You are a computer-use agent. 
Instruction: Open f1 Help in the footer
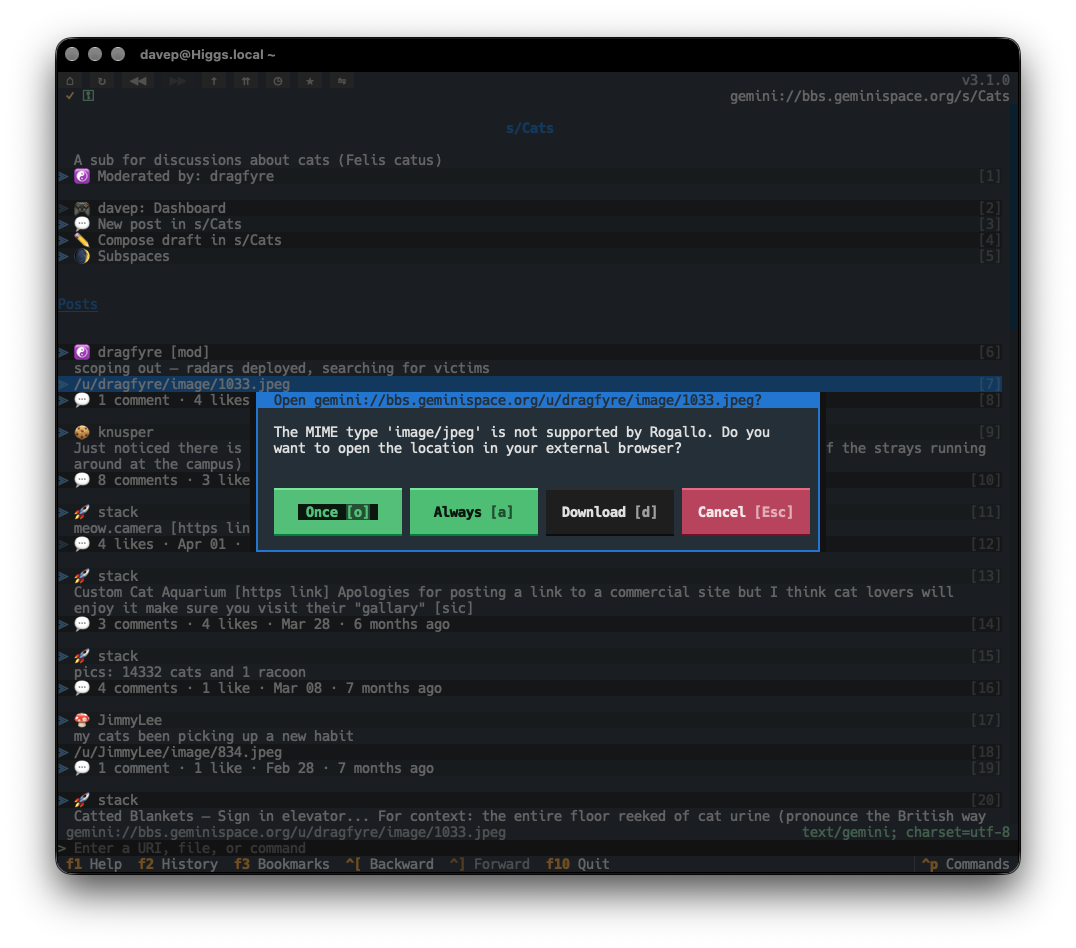click(x=94, y=864)
